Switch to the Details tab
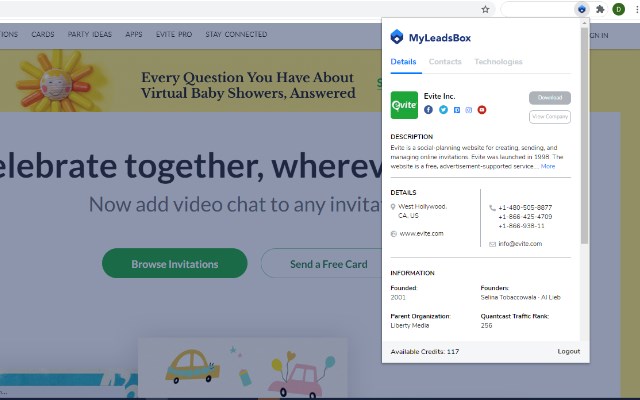The height and width of the screenshot is (400, 640). point(403,62)
